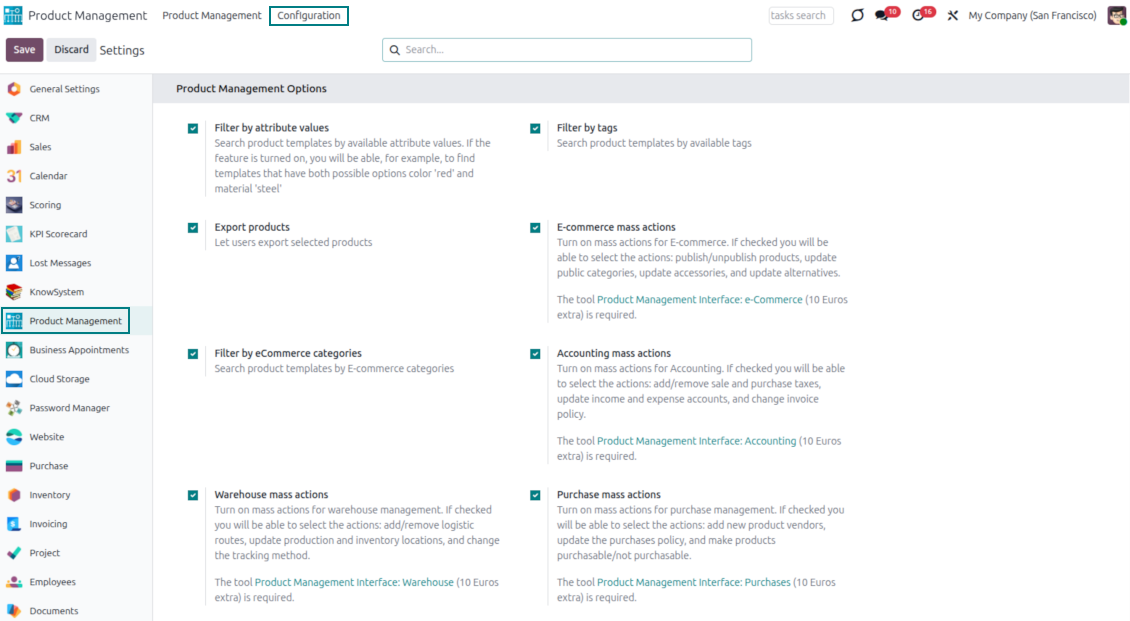Image resolution: width=1130 pixels, height=621 pixels.
Task: Click the Save button
Action: tap(24, 50)
